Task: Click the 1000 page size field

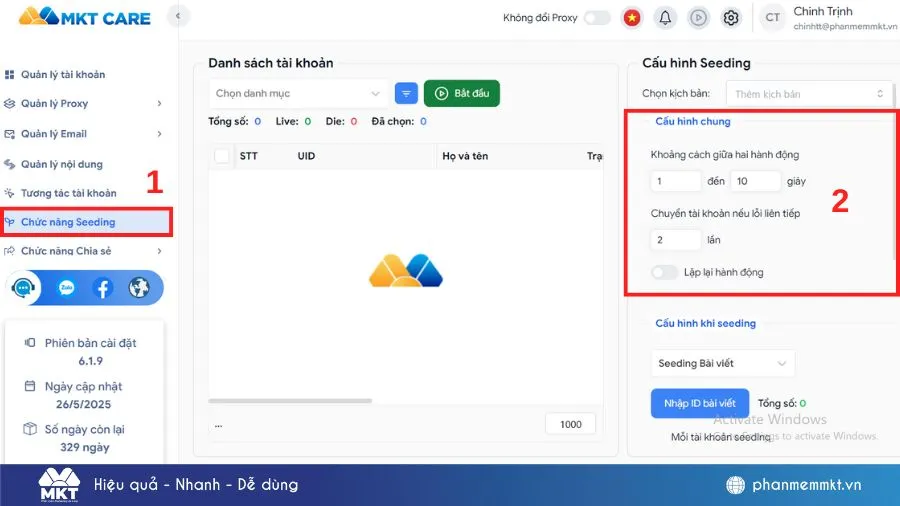Action: (571, 425)
